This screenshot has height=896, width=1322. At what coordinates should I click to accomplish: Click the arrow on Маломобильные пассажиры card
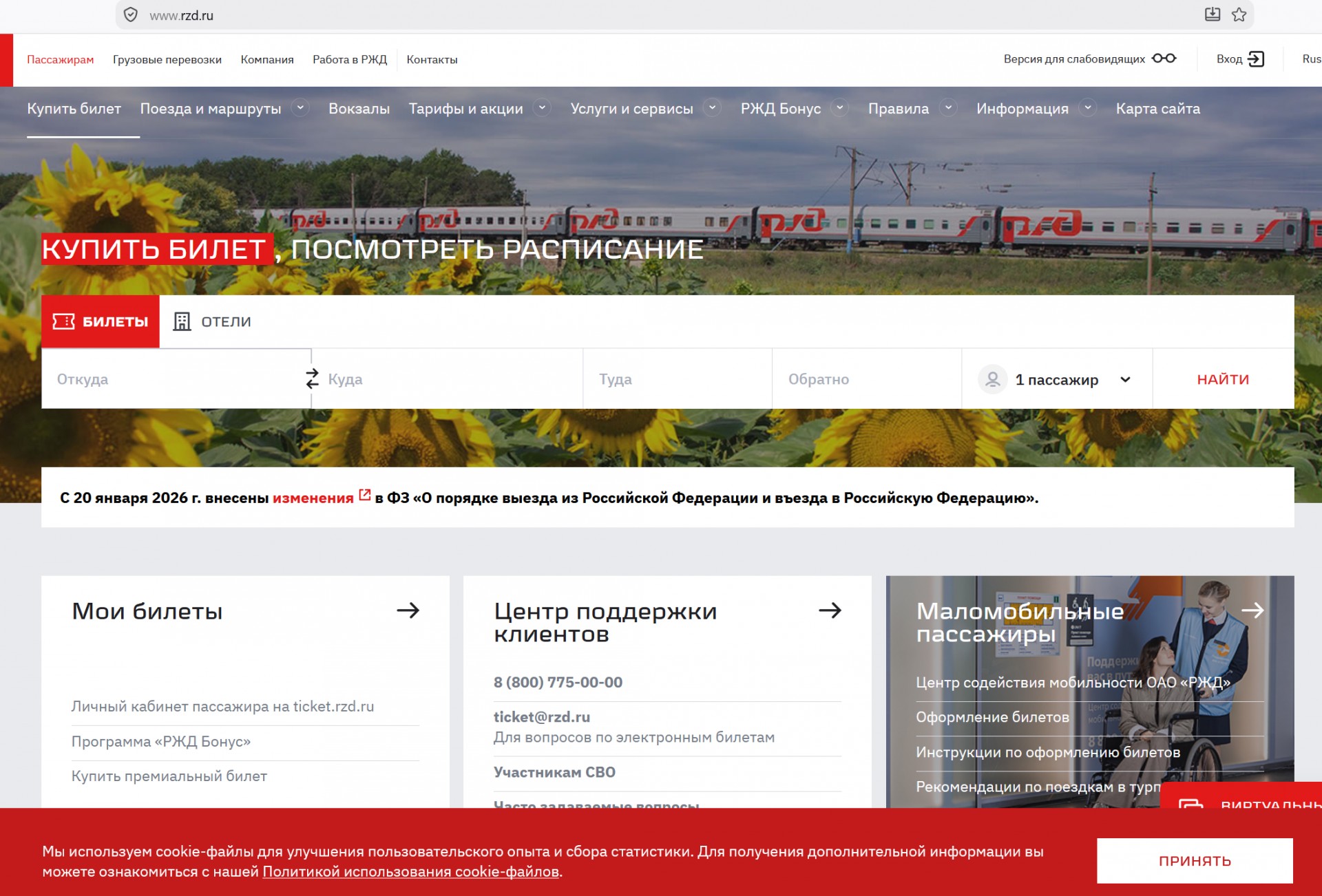(x=1252, y=610)
